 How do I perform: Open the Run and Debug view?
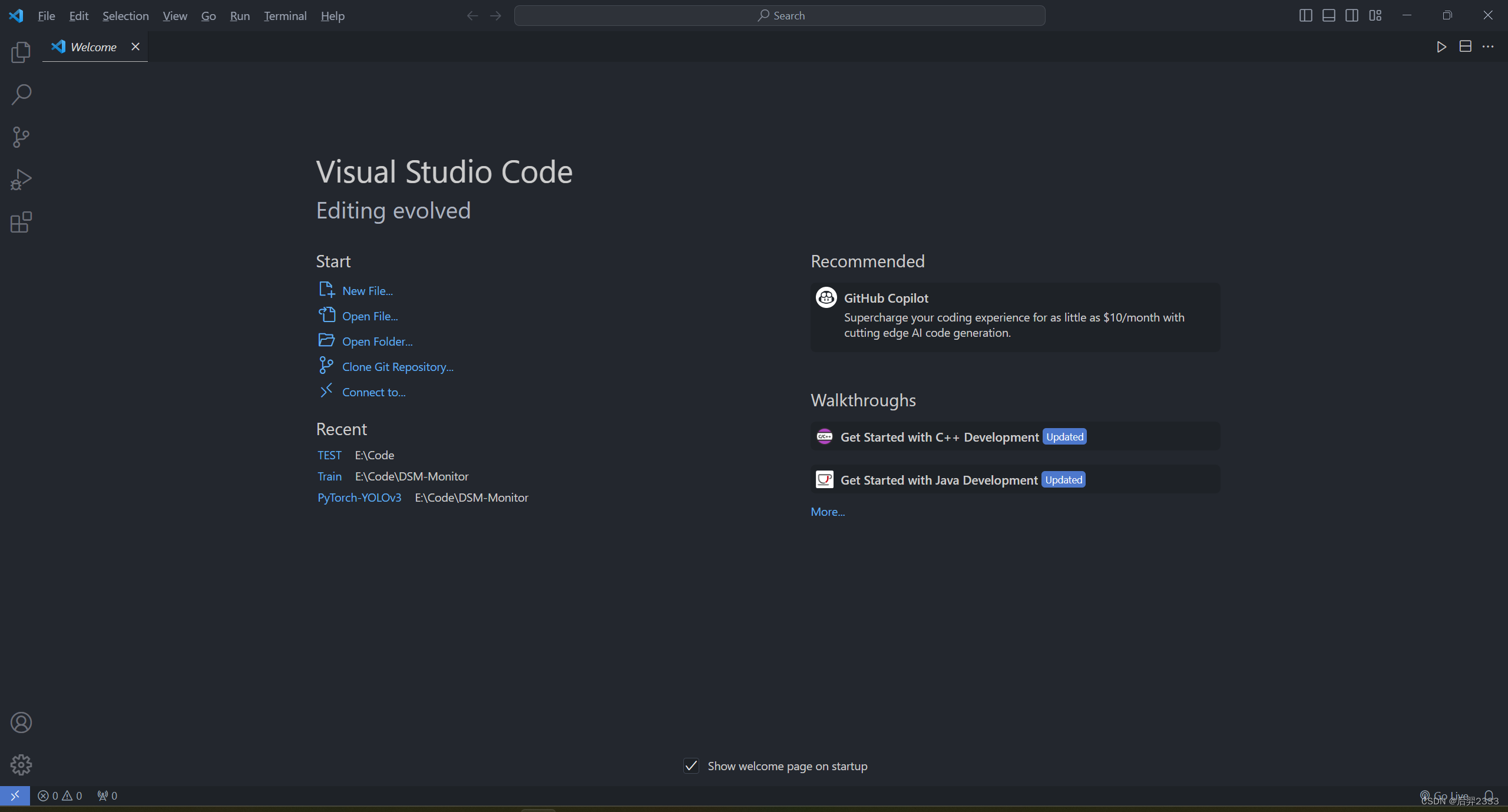(21, 180)
